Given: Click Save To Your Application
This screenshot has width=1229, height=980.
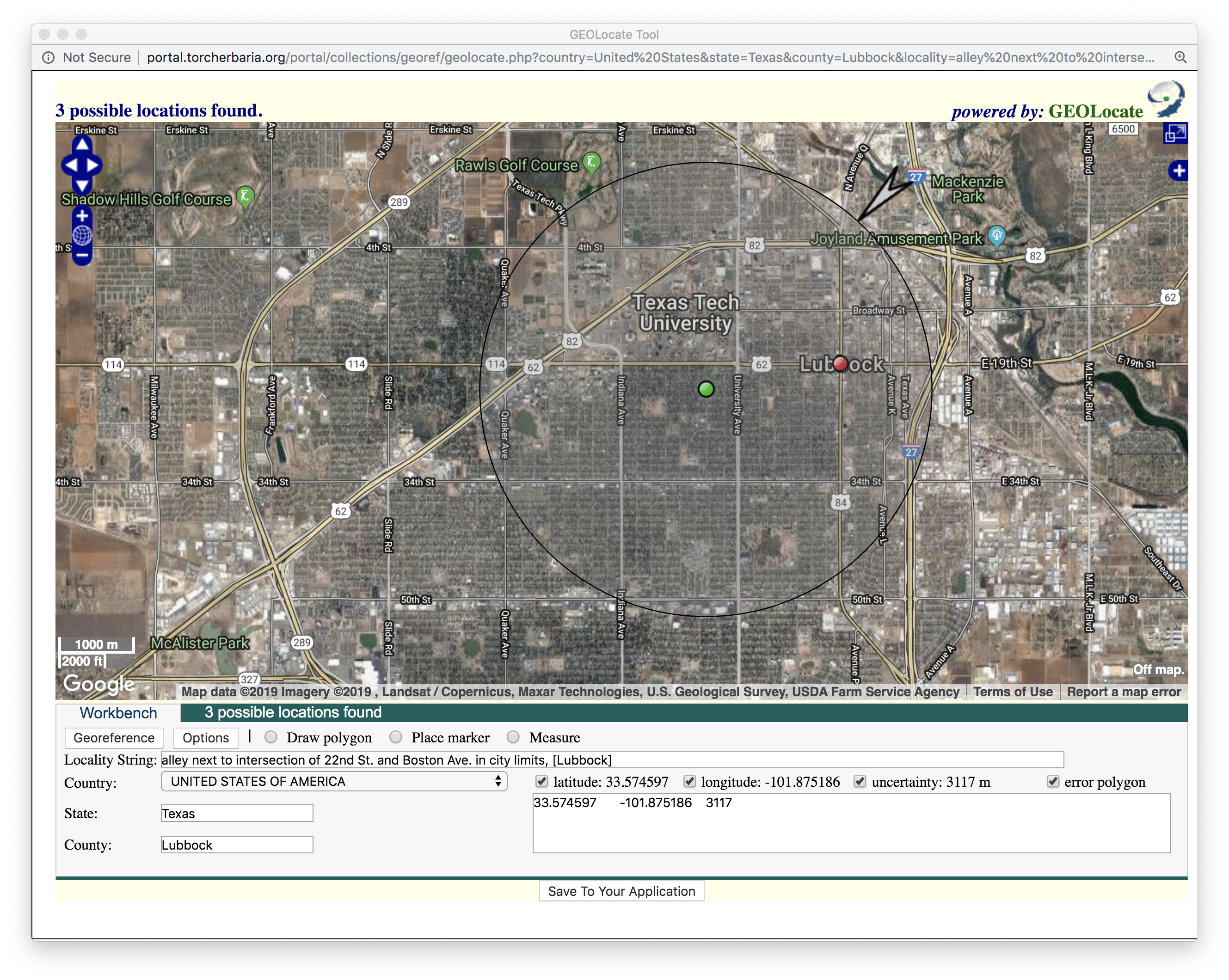Looking at the screenshot, I should [x=621, y=891].
